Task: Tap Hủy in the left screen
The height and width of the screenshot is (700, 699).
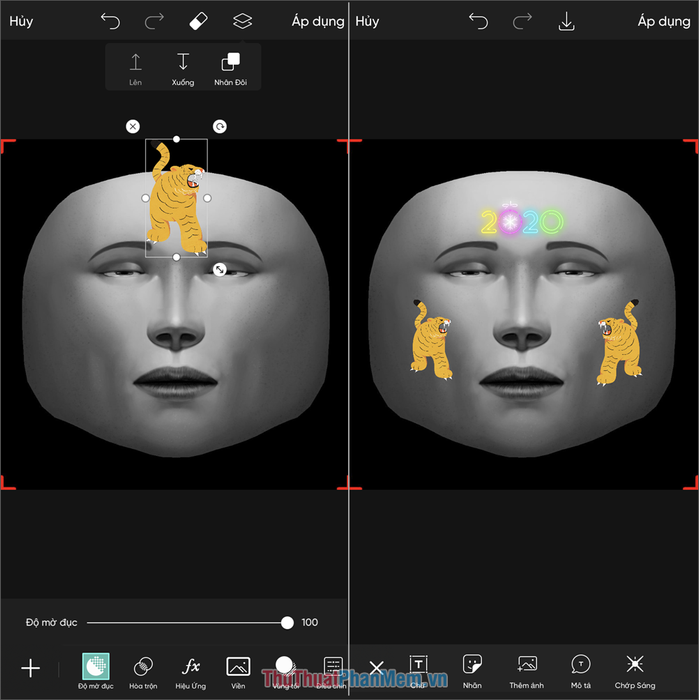Action: coord(21,21)
